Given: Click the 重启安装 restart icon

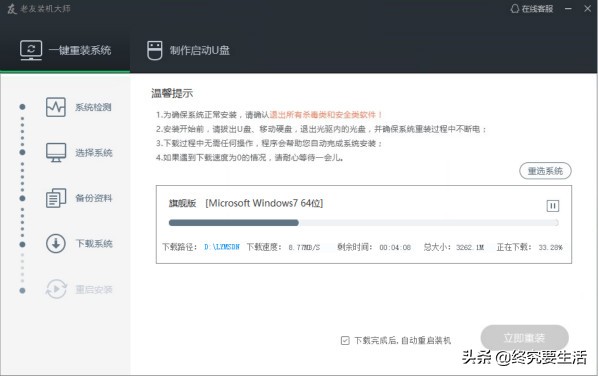Looking at the screenshot, I should pyautogui.click(x=56, y=289).
